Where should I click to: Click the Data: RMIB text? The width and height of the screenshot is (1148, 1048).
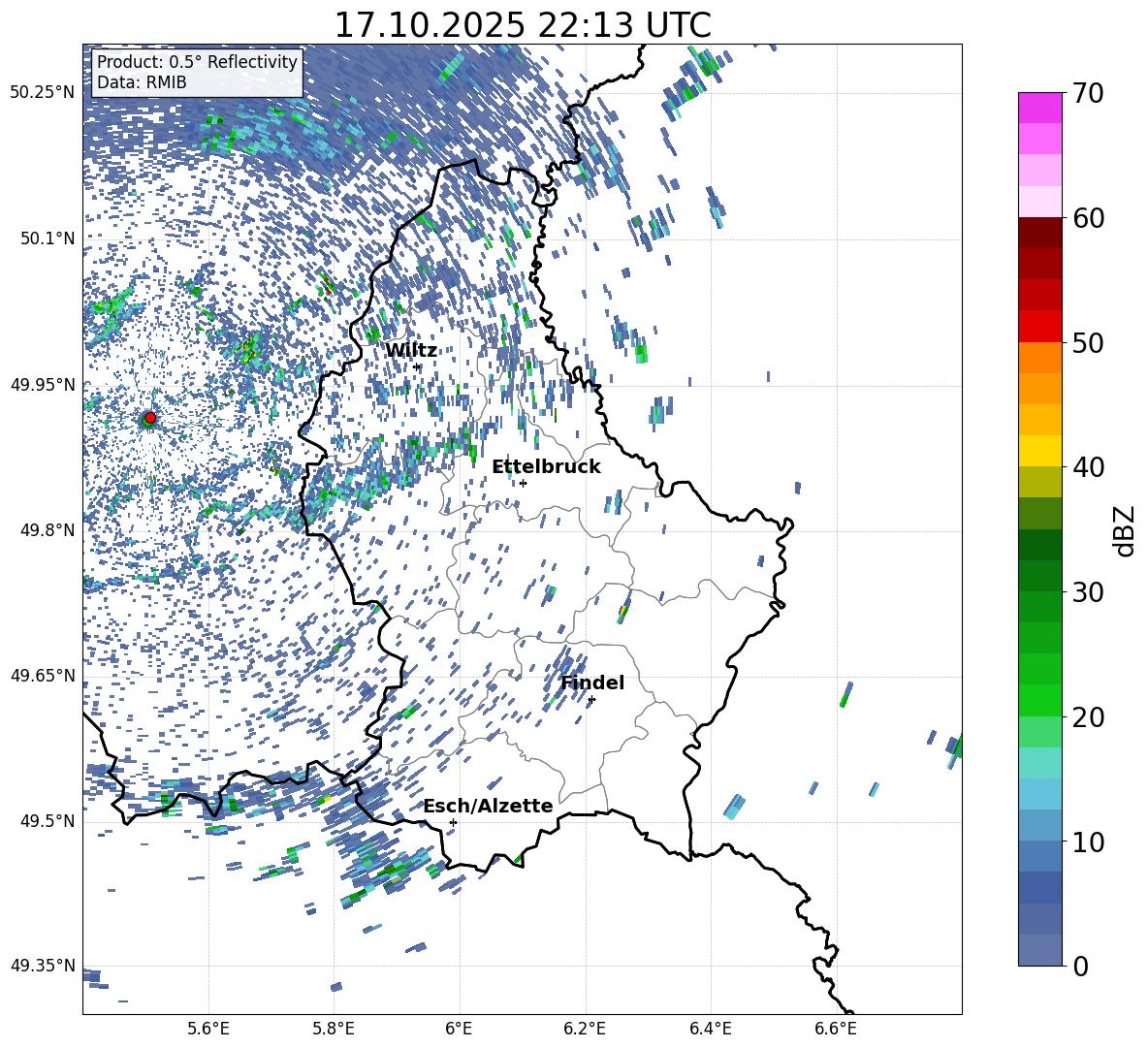[x=142, y=82]
